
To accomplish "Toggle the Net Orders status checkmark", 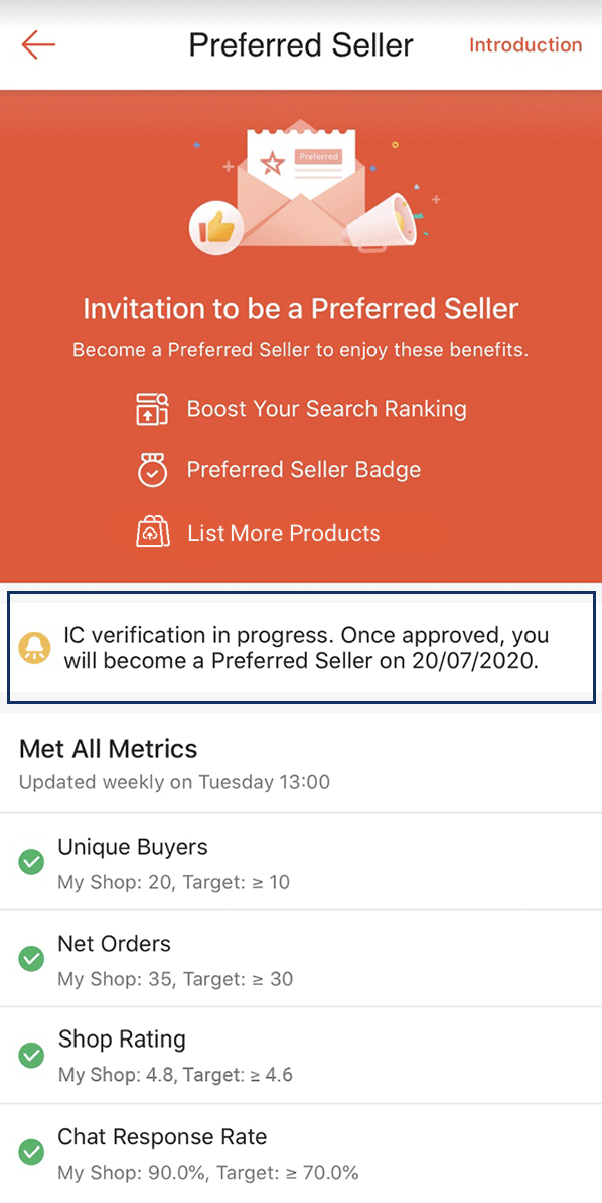I will click(x=31, y=959).
